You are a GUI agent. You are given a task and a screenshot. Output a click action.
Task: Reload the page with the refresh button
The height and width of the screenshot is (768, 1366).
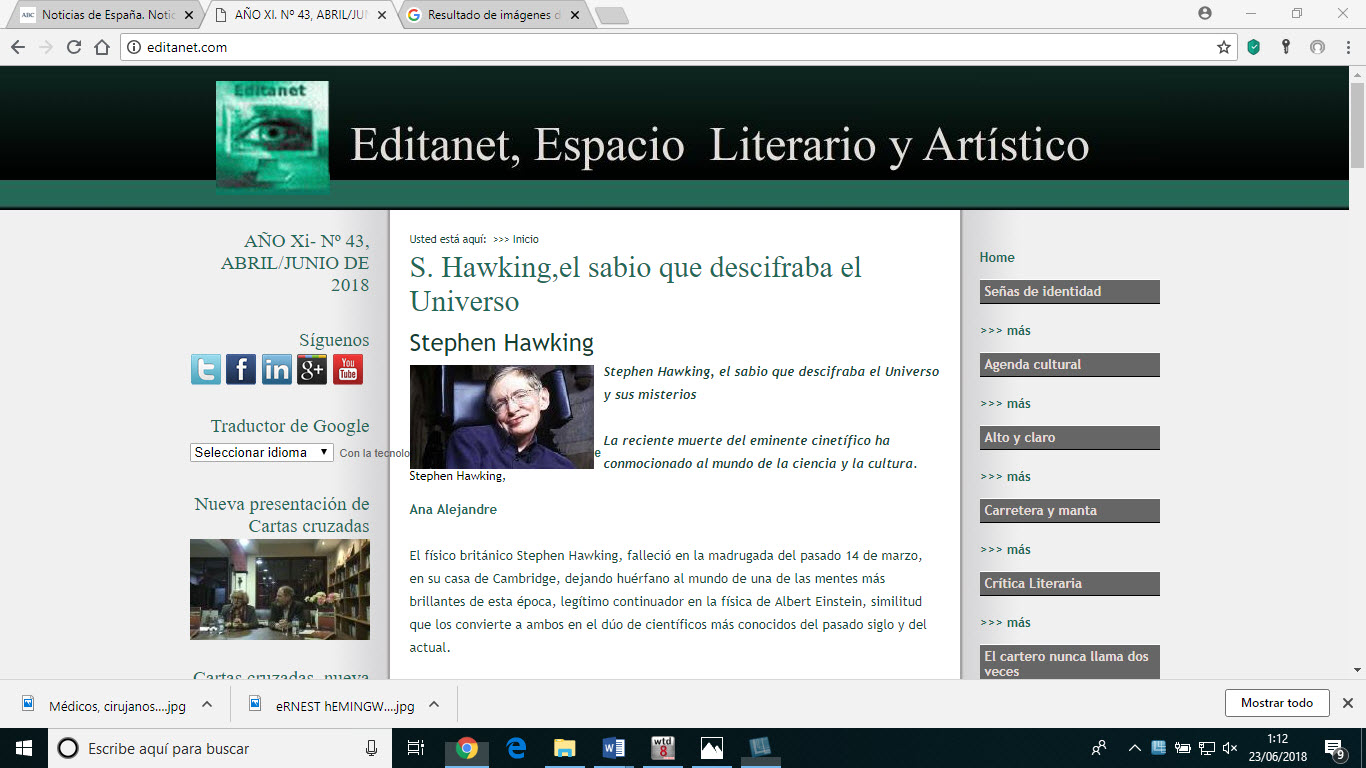pos(73,47)
